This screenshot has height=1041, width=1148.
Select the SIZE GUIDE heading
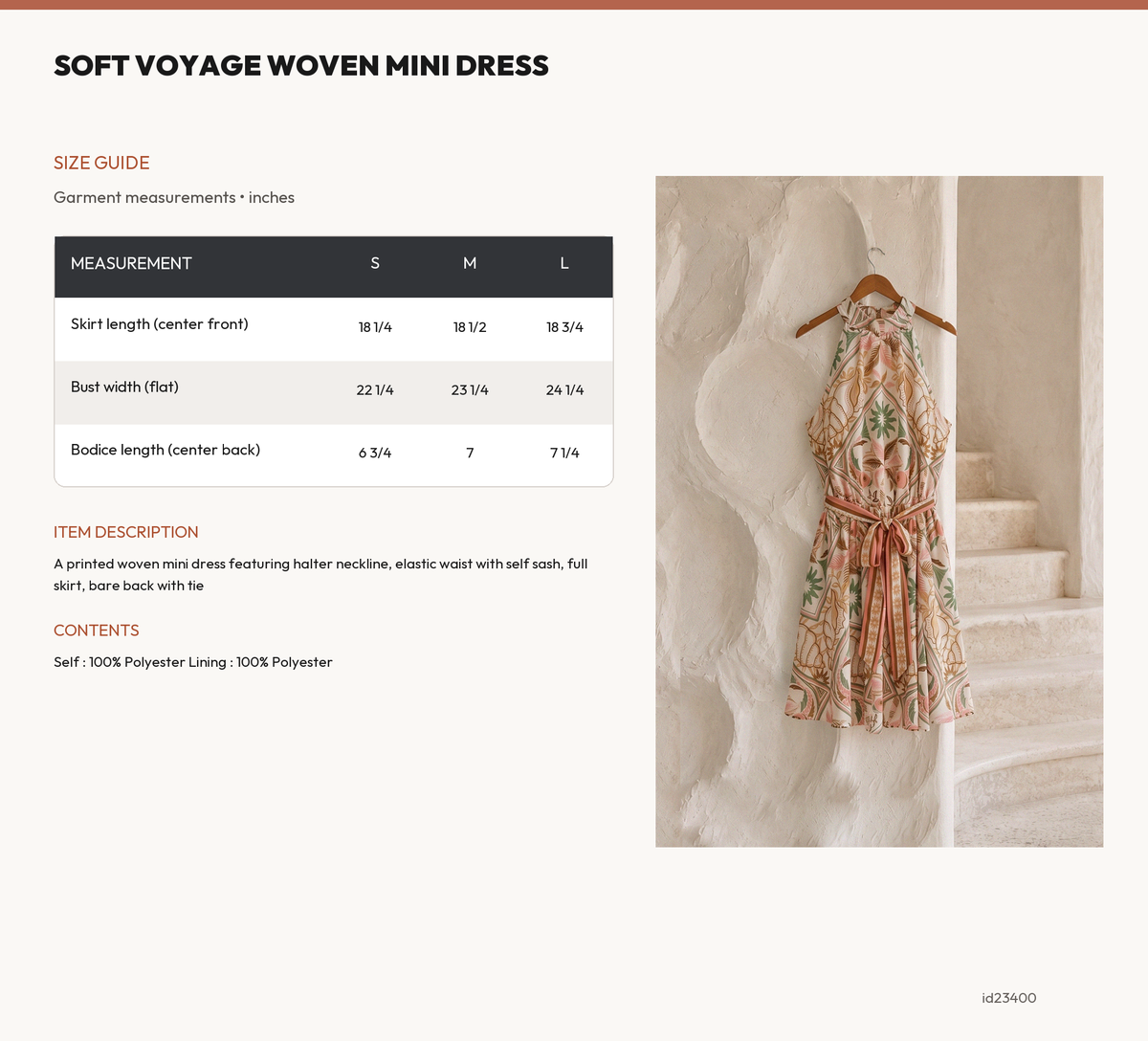pyautogui.click(x=101, y=163)
